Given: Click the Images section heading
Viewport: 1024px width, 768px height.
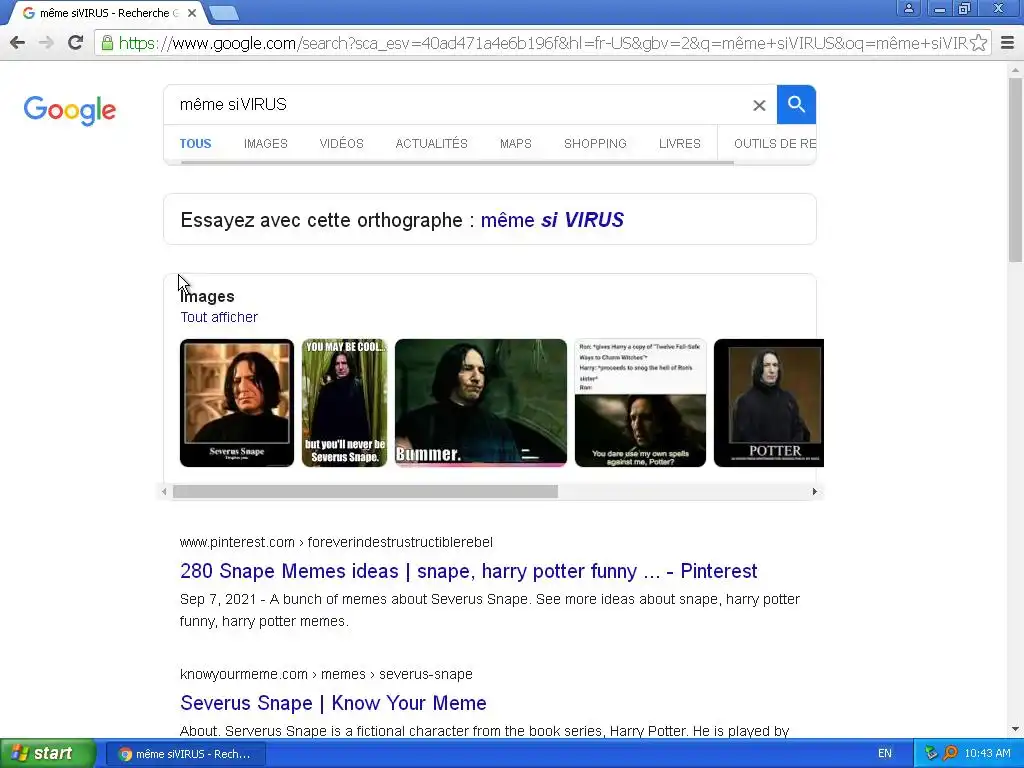Looking at the screenshot, I should [x=207, y=296].
